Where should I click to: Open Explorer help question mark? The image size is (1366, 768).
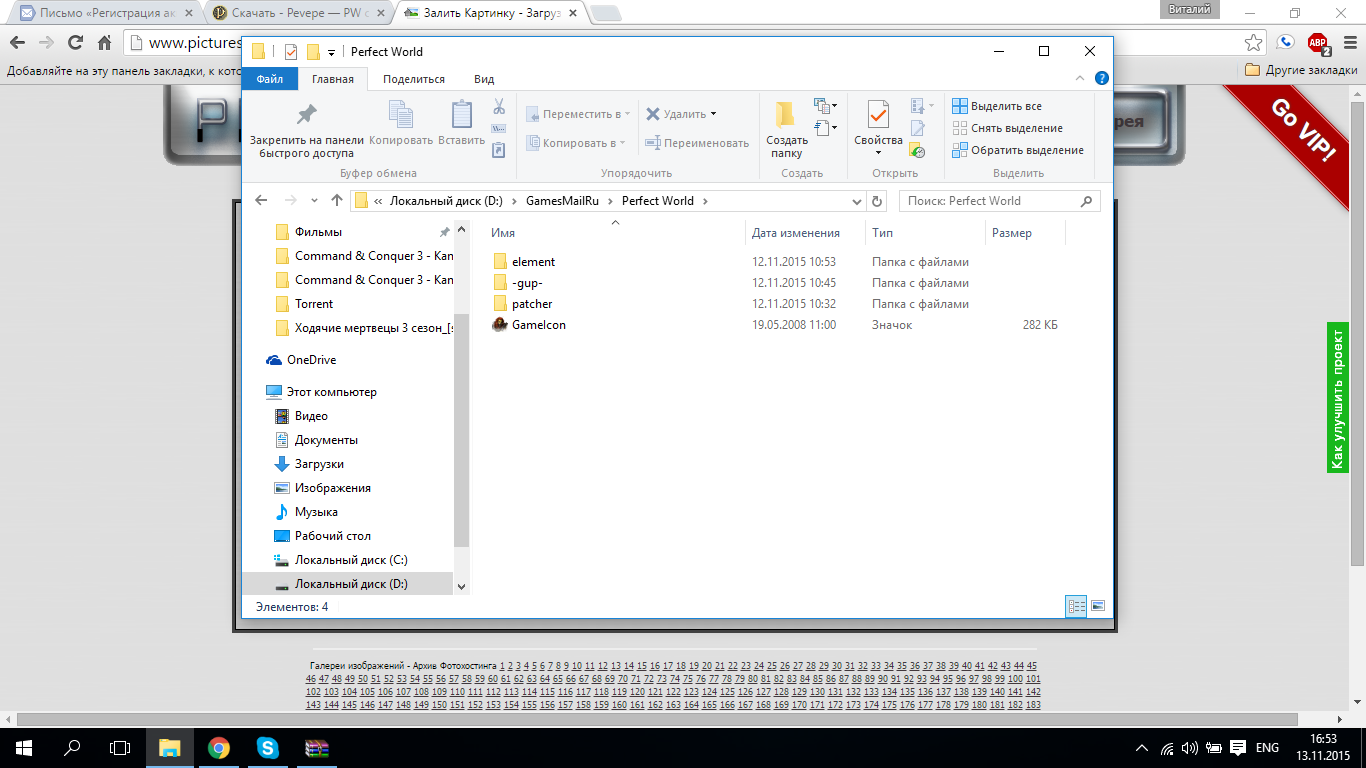pos(1101,78)
